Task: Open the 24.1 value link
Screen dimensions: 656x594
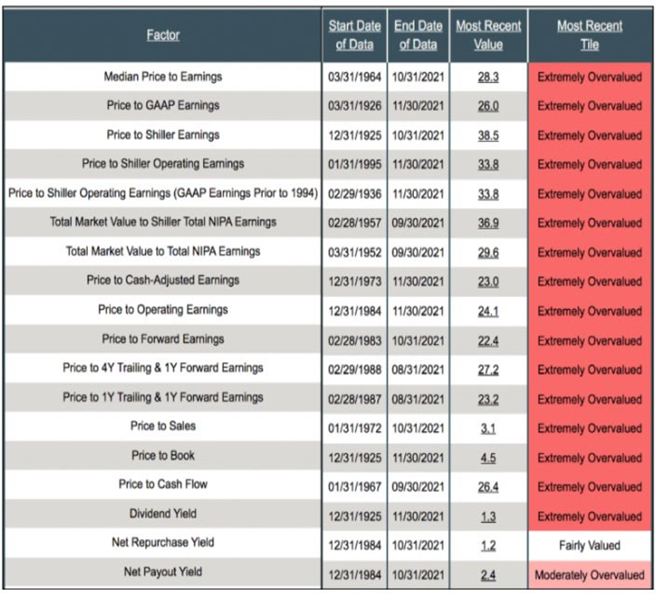Action: pyautogui.click(x=488, y=312)
